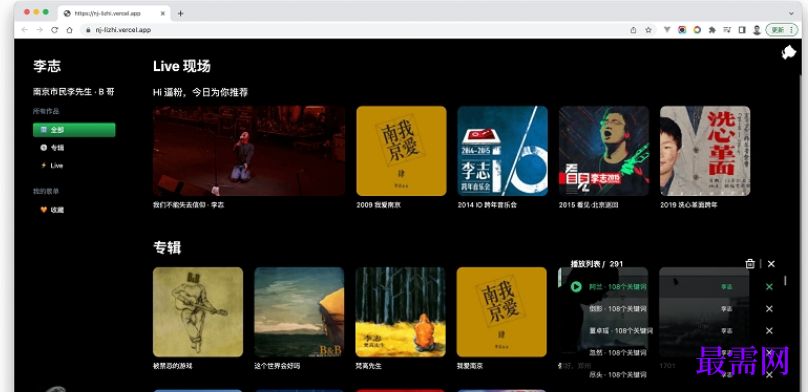Click the white animal-shaped icon in page corner
808x392 pixels.
pyautogui.click(x=789, y=53)
